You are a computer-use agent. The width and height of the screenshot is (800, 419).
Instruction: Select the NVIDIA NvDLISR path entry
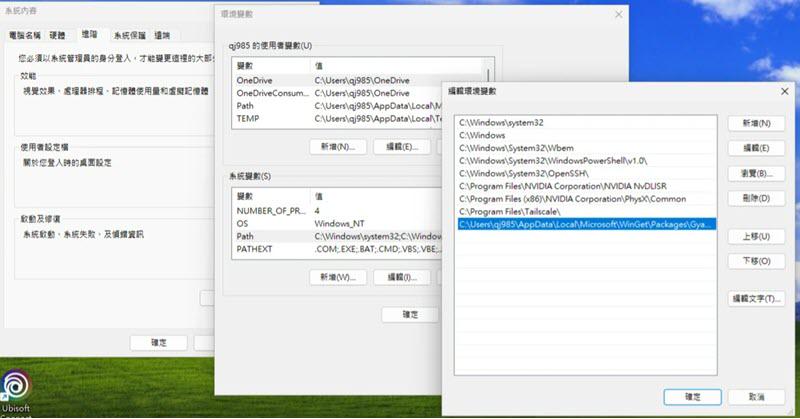585,186
